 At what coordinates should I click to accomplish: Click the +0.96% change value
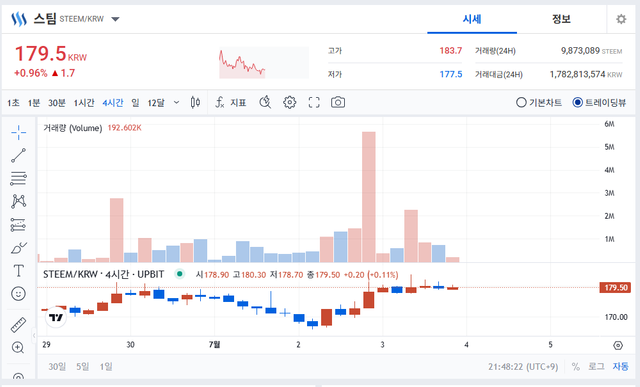pos(31,73)
